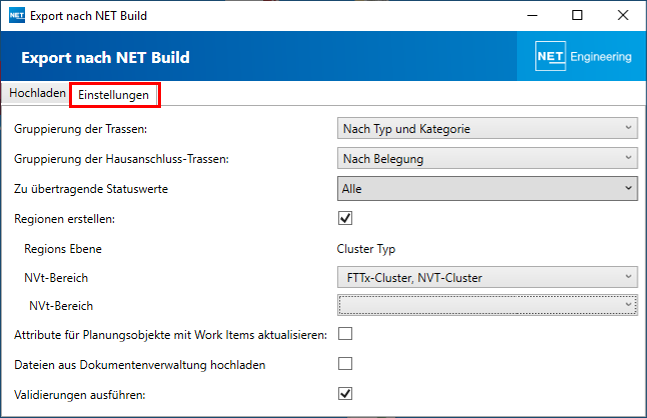Viewport: 647px width, 418px height.
Task: Uncheck Regionen erstellen checkbox
Action: [x=345, y=218]
